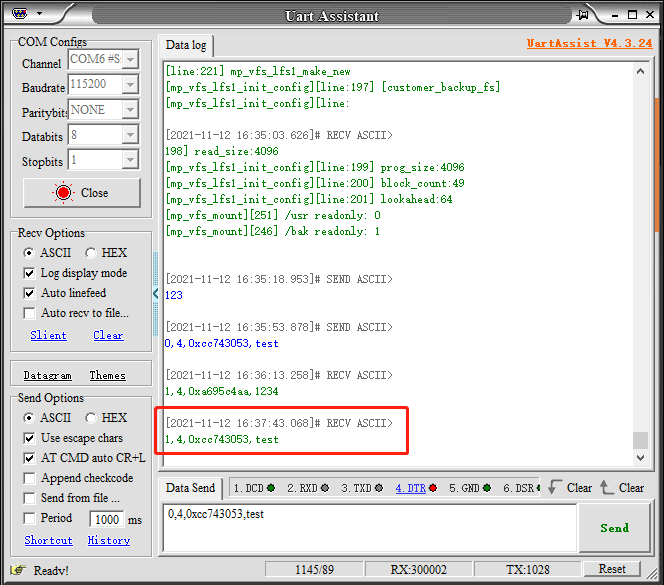
Task: Enable Period sending checkbox
Action: pos(29,518)
